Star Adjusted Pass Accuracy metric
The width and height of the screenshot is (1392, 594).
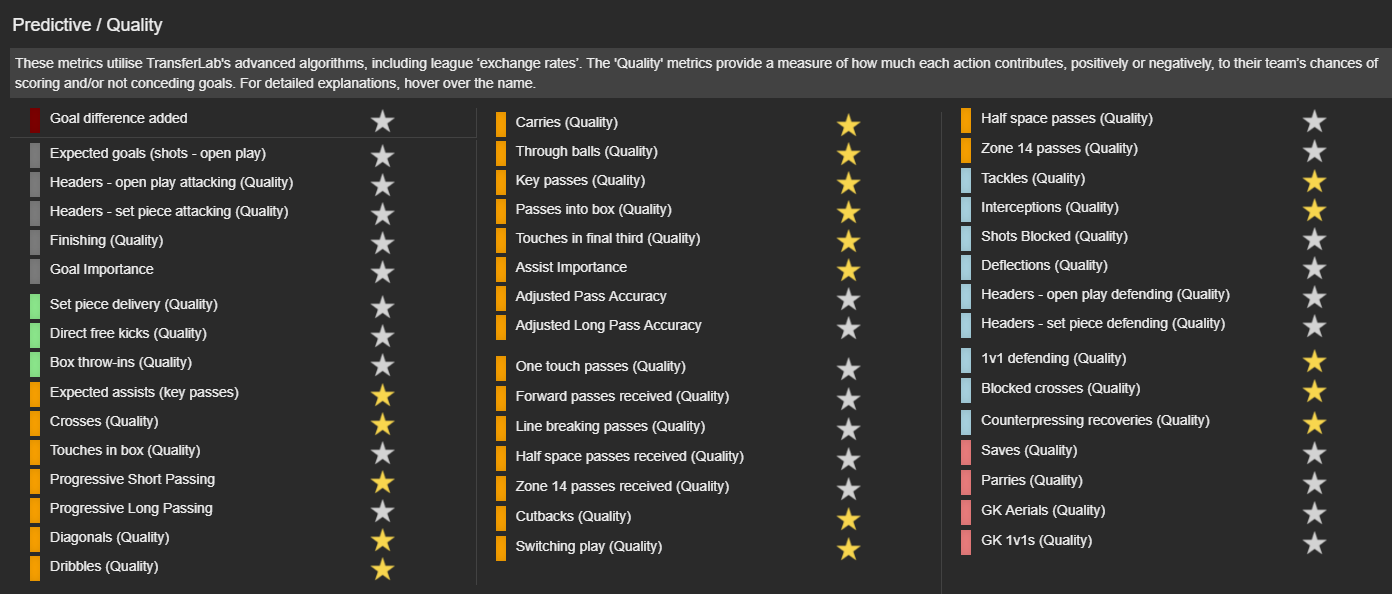coord(848,300)
